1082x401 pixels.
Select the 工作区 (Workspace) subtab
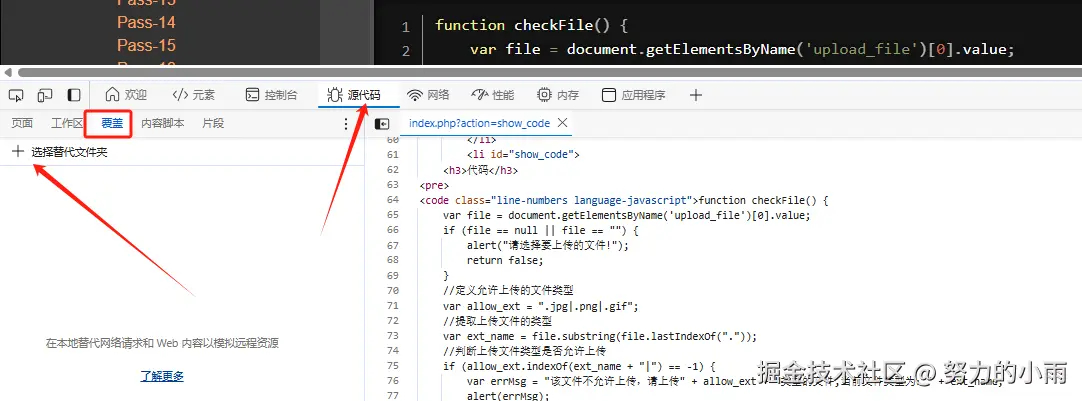(67, 124)
